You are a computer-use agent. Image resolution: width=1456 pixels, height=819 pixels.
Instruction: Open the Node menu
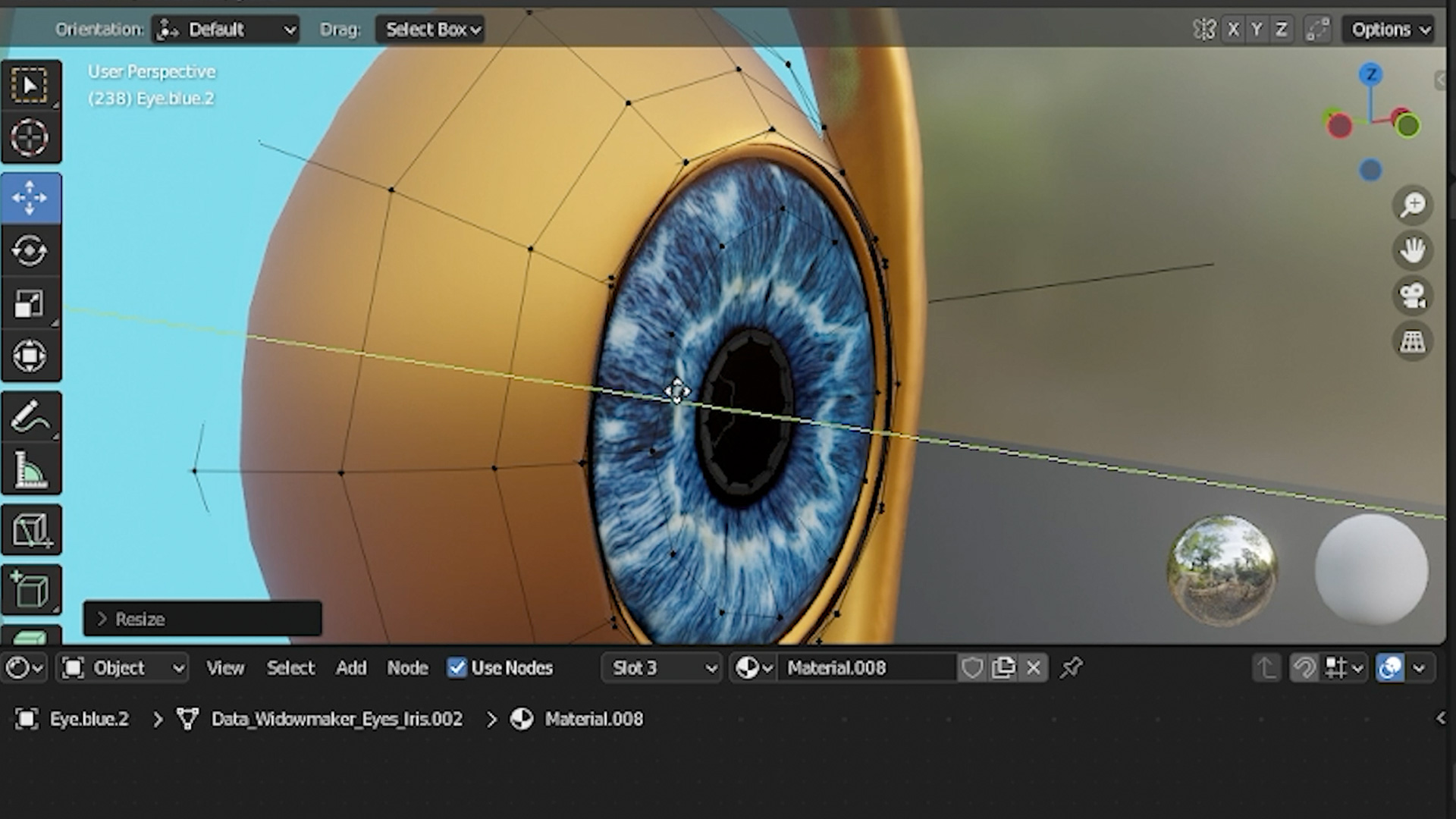click(x=408, y=668)
